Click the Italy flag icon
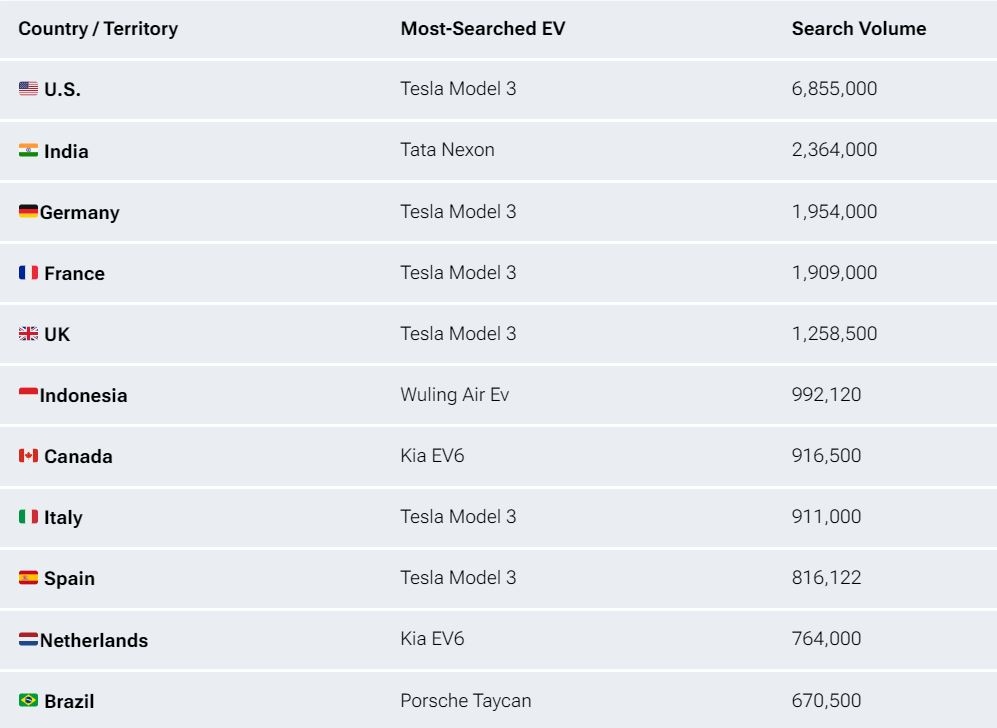 (29, 516)
